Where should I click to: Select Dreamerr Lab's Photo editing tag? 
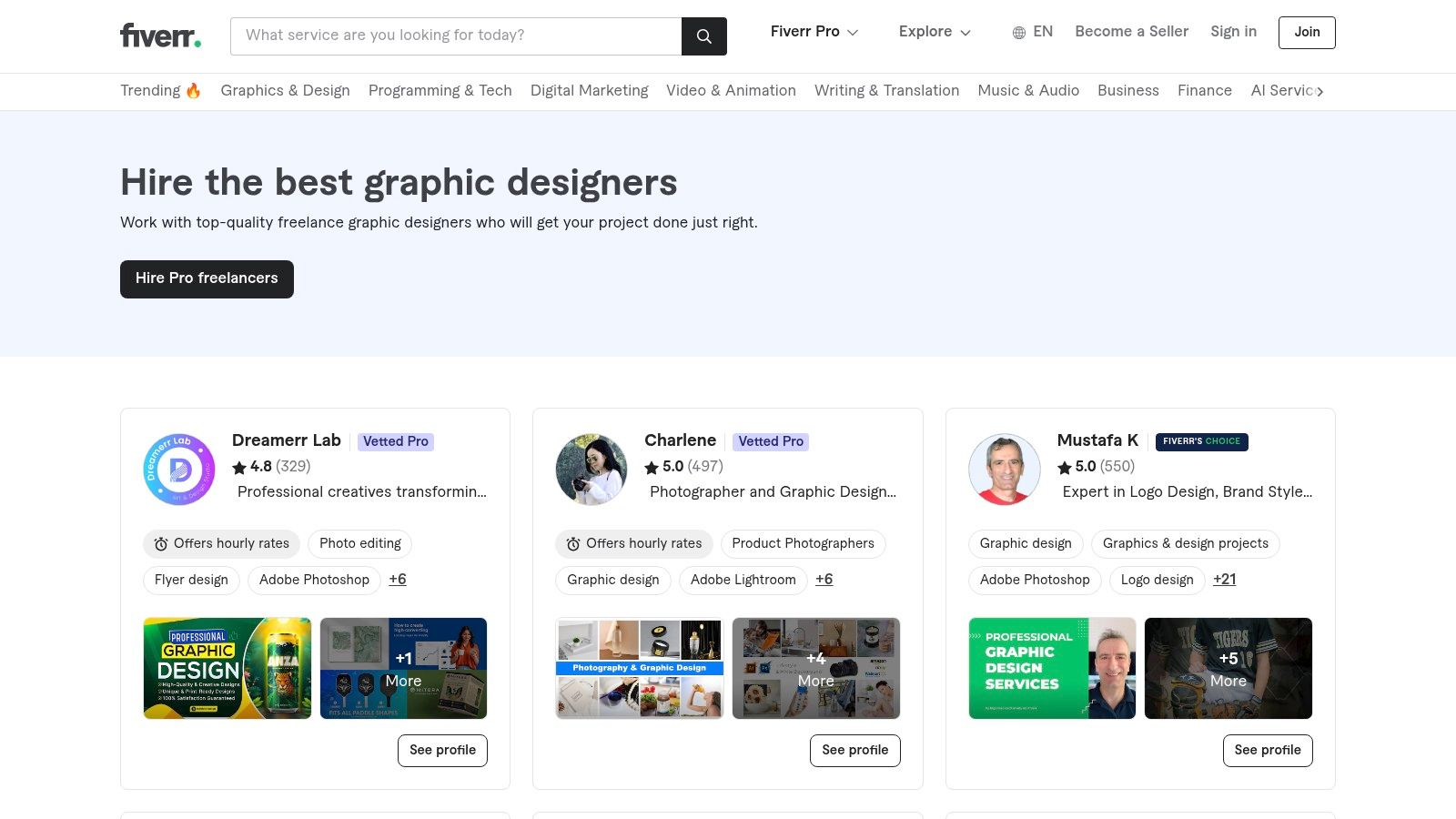coord(360,544)
